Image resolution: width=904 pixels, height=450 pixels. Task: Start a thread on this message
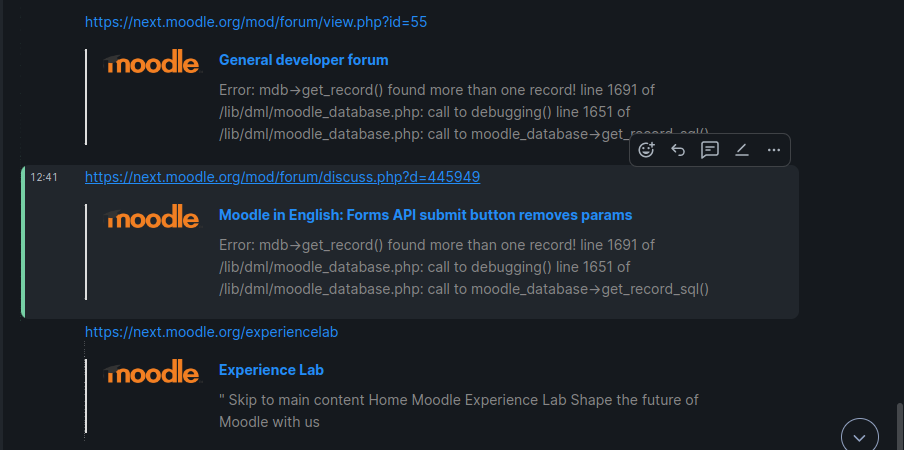[709, 150]
